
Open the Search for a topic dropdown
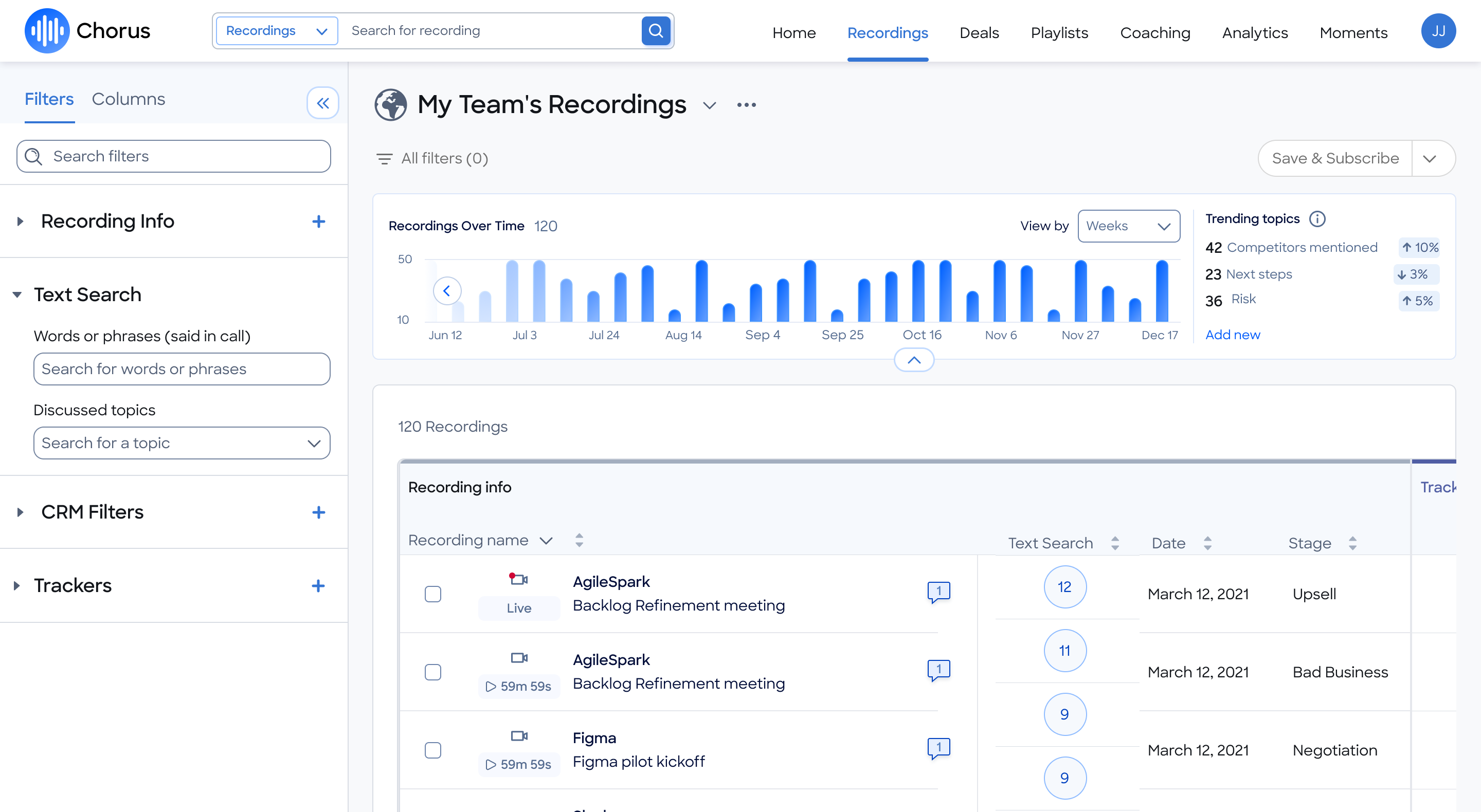[x=182, y=443]
